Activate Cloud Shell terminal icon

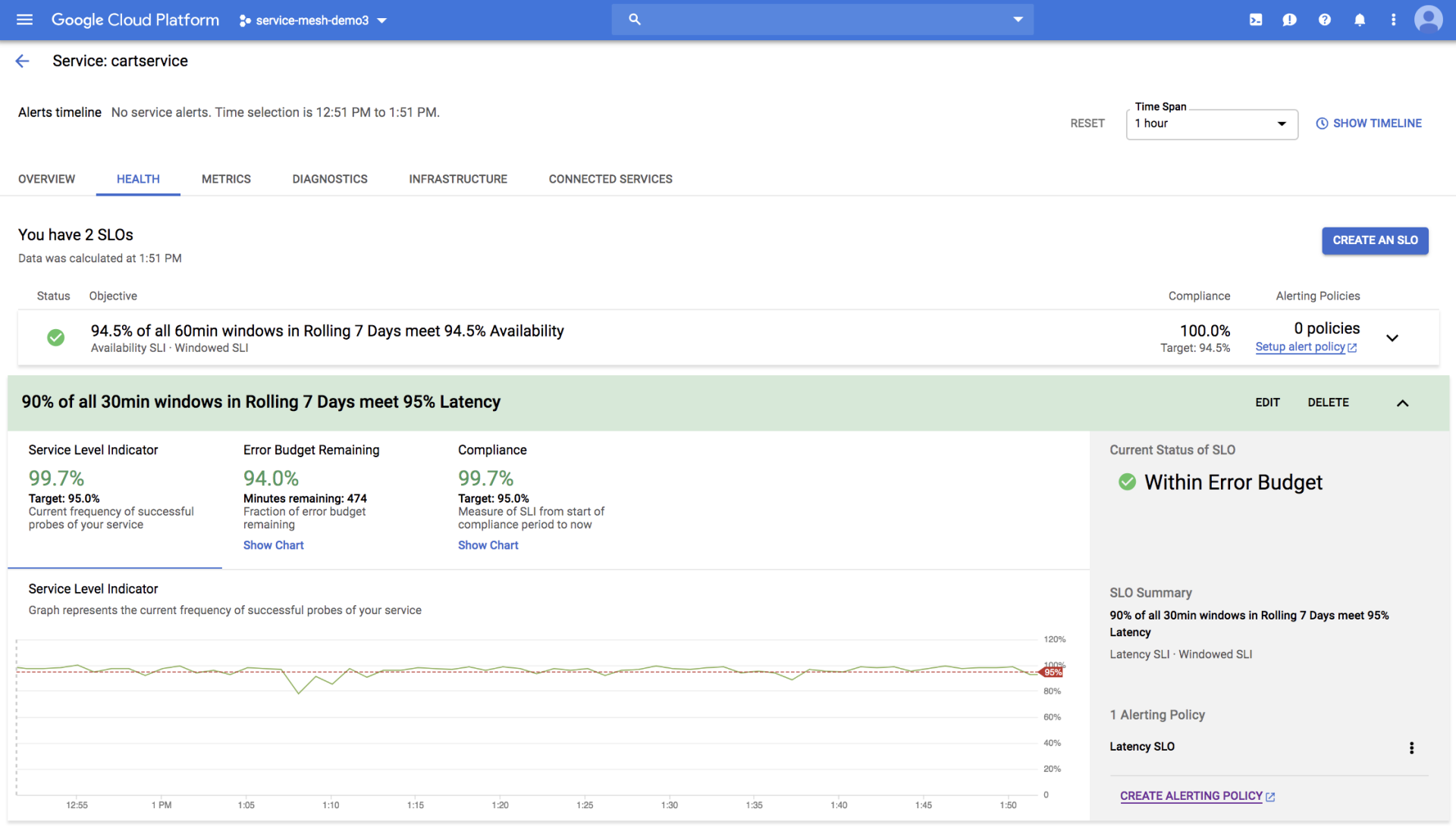pyautogui.click(x=1256, y=20)
